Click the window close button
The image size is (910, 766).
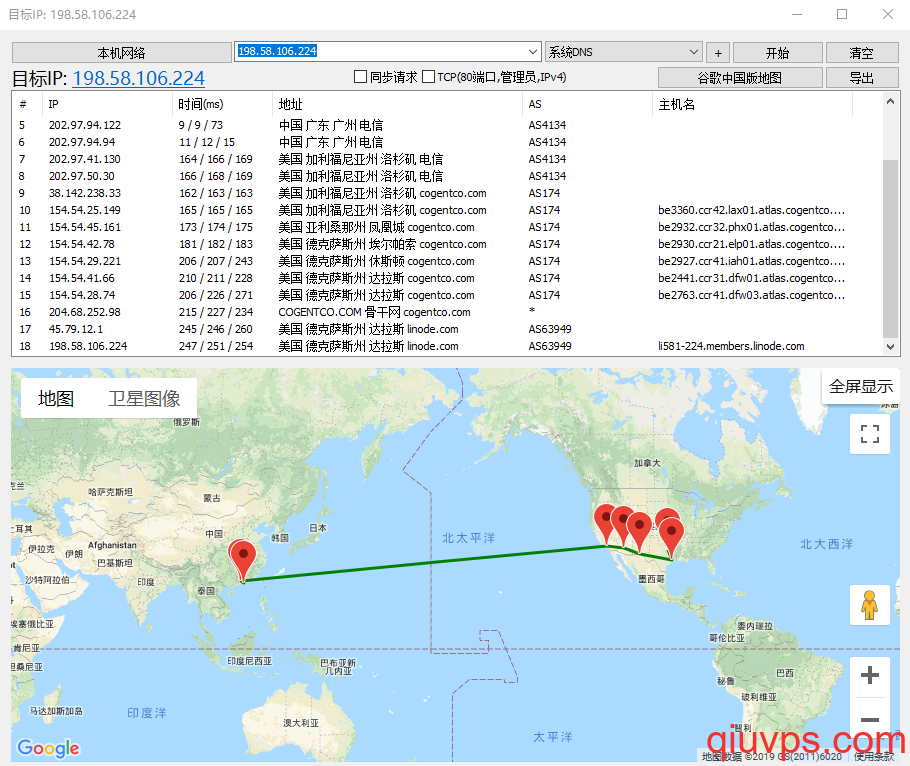click(x=888, y=15)
